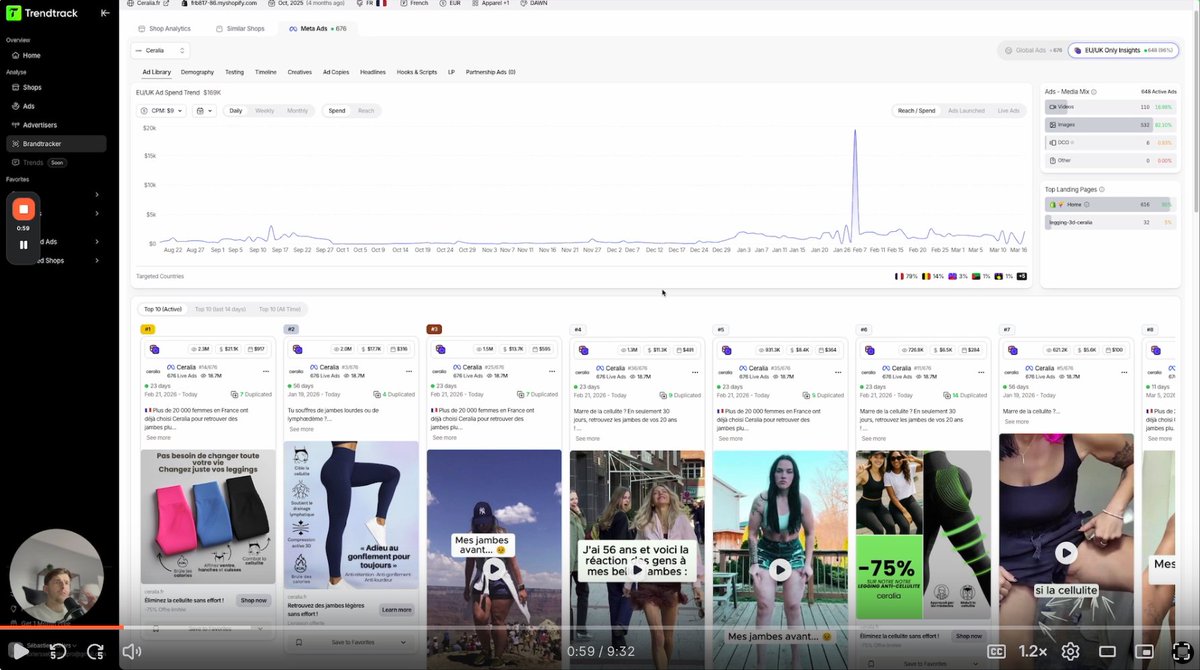The width and height of the screenshot is (1200, 670).
Task: Switch to Global Ads mode
Action: 1032,50
